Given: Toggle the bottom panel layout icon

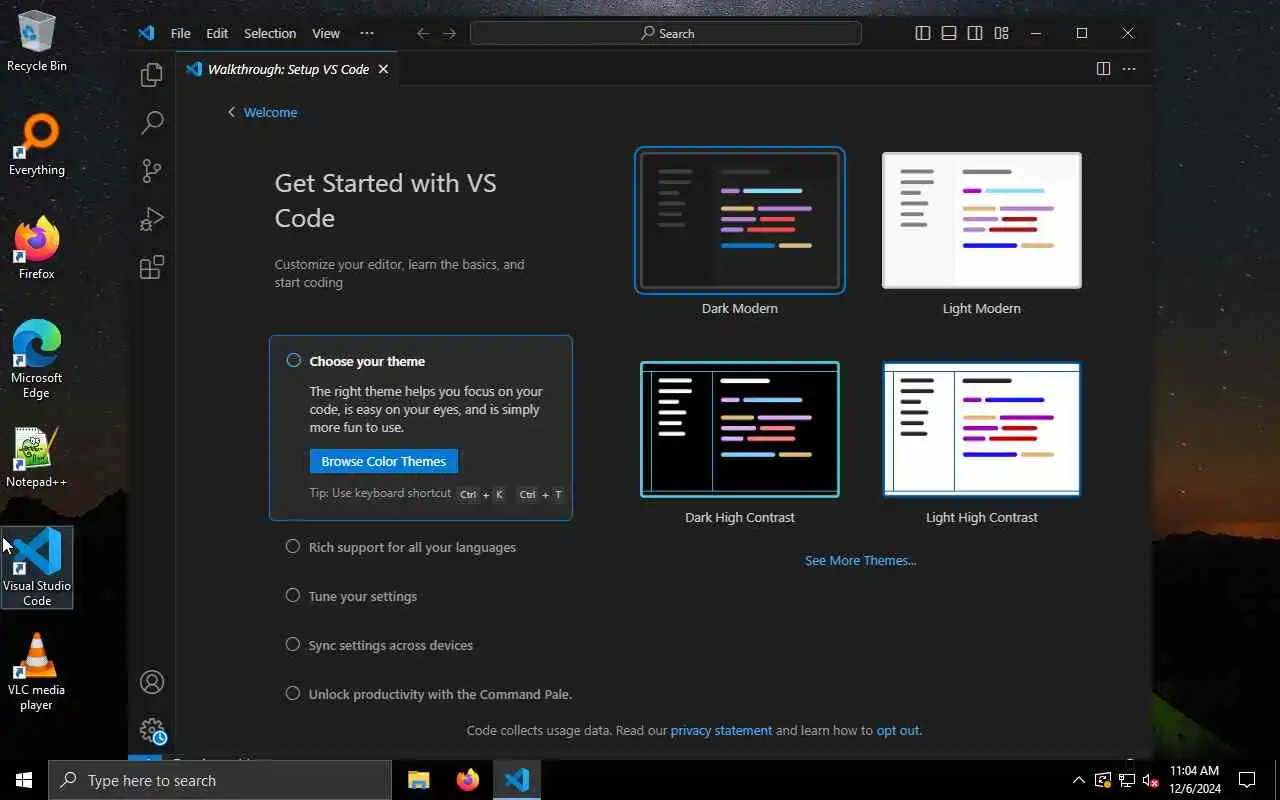Looking at the screenshot, I should [949, 33].
